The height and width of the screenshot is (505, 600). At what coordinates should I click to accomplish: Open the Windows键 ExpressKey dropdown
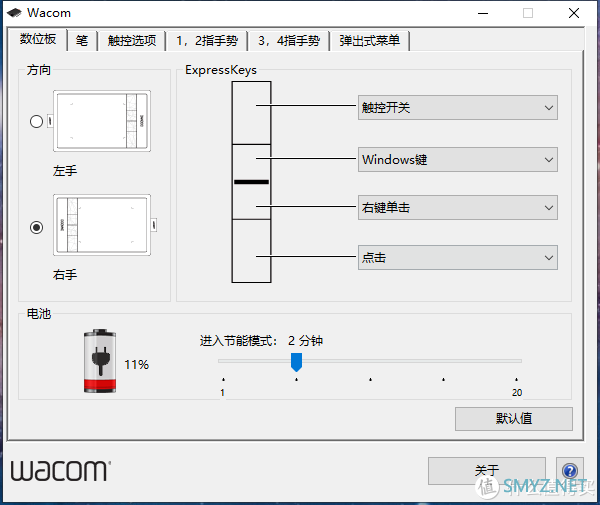(458, 160)
